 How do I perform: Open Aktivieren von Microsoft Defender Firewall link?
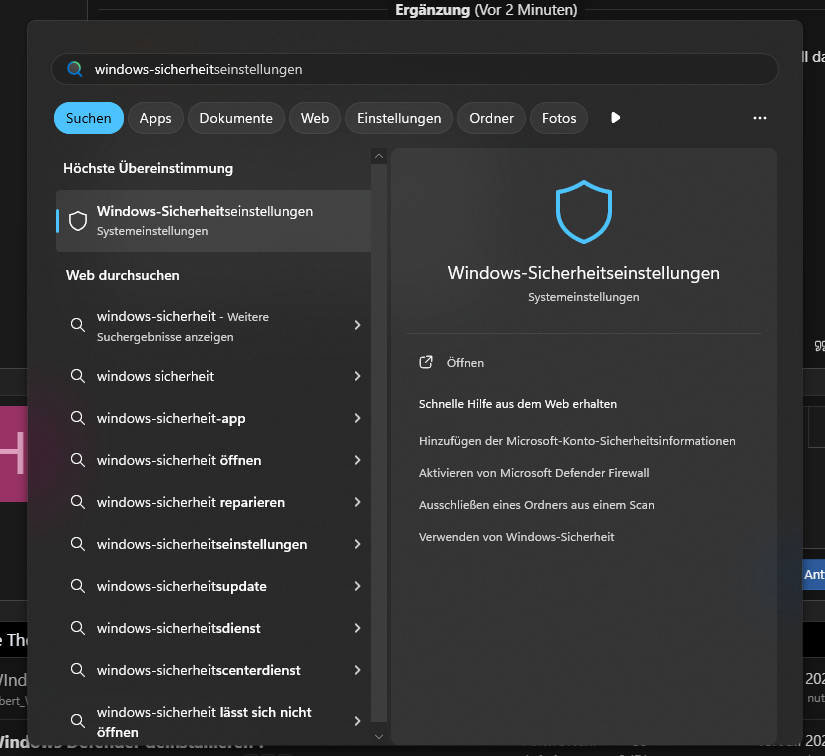(x=534, y=473)
